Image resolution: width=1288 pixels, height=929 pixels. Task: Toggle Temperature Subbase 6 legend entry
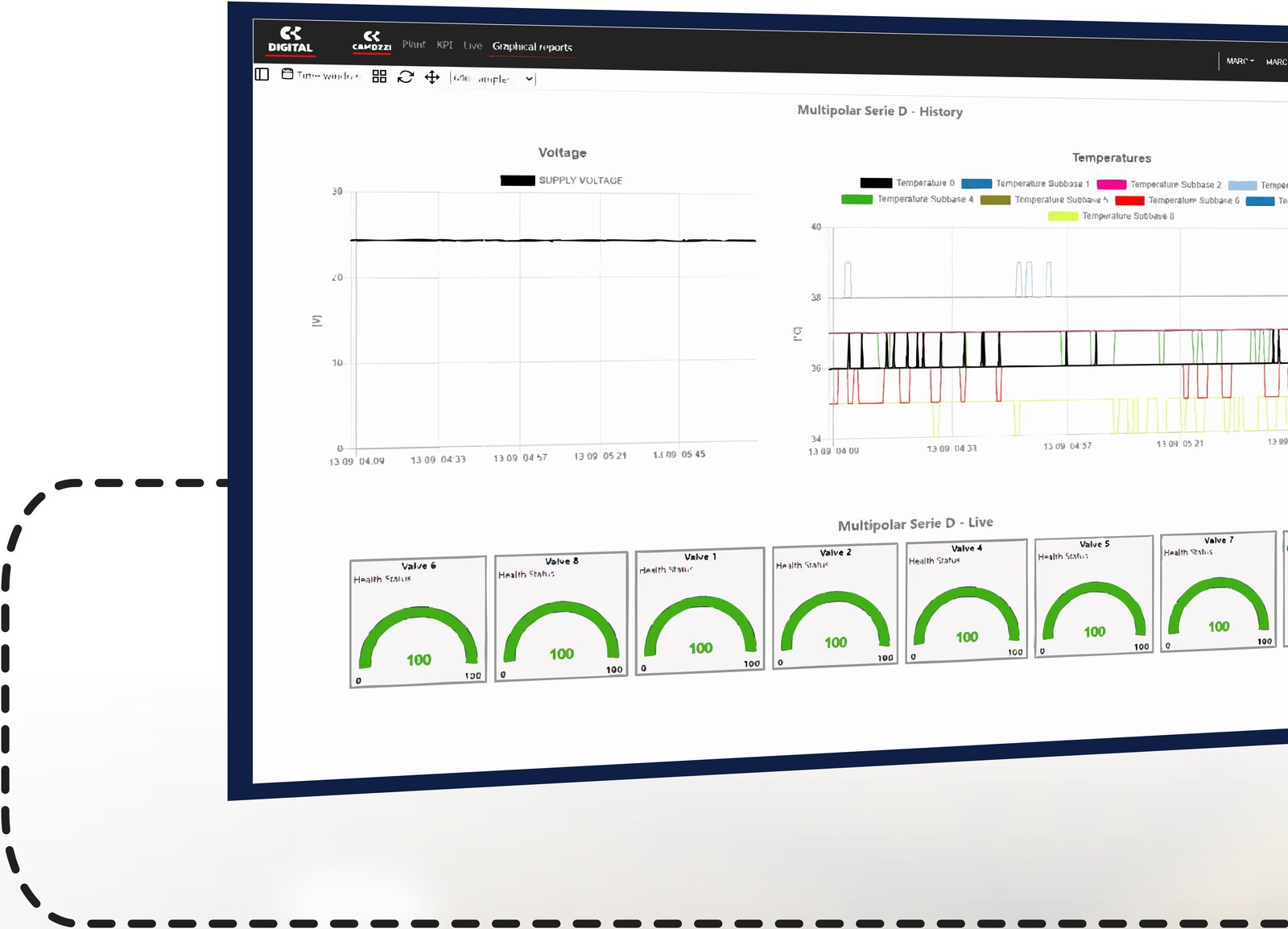(1178, 200)
